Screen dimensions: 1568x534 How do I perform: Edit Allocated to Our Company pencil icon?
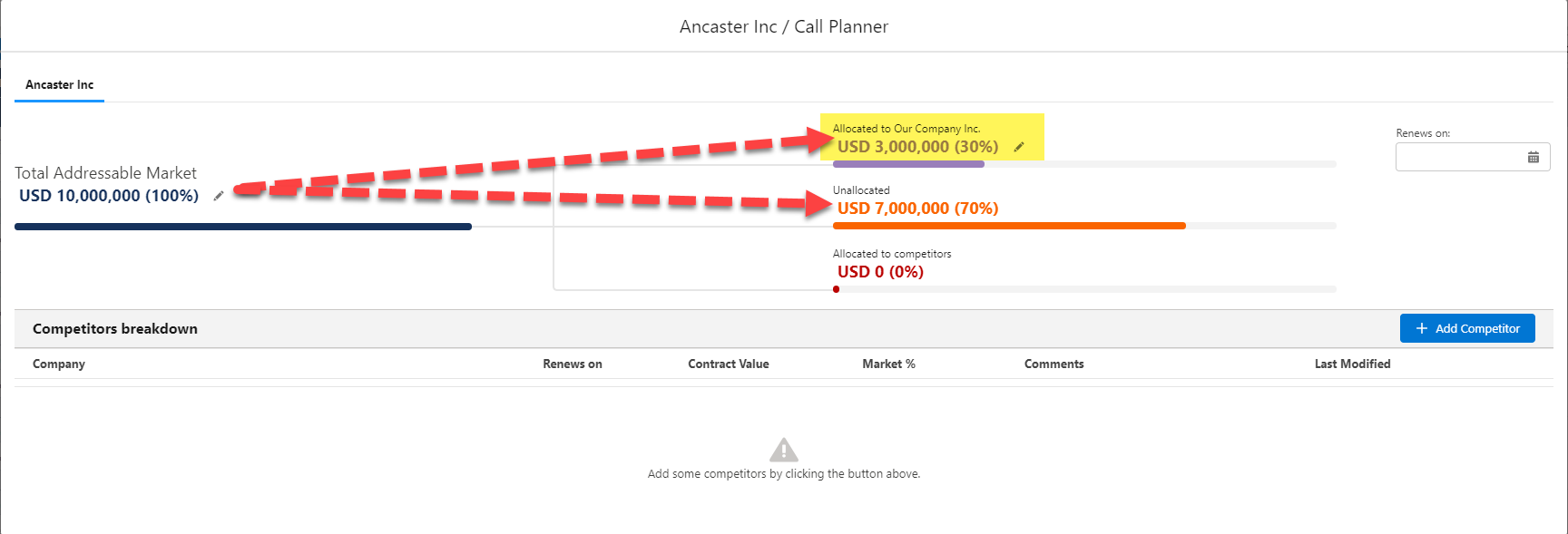point(1019,147)
